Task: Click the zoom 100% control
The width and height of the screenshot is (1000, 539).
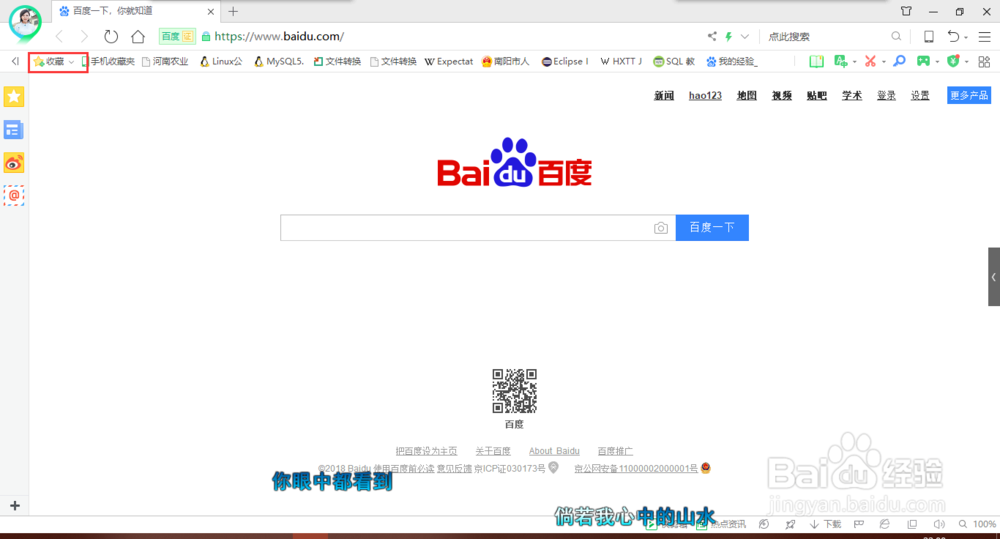Action: point(977,524)
